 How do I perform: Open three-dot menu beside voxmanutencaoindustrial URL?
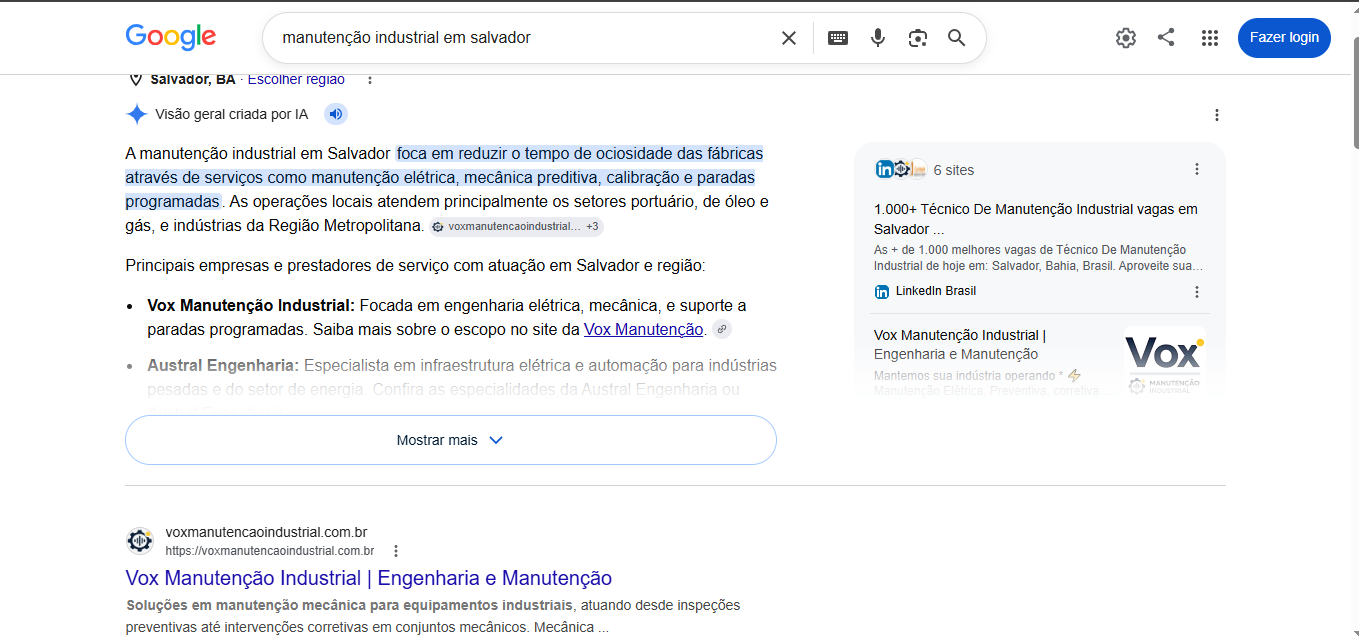coord(396,551)
